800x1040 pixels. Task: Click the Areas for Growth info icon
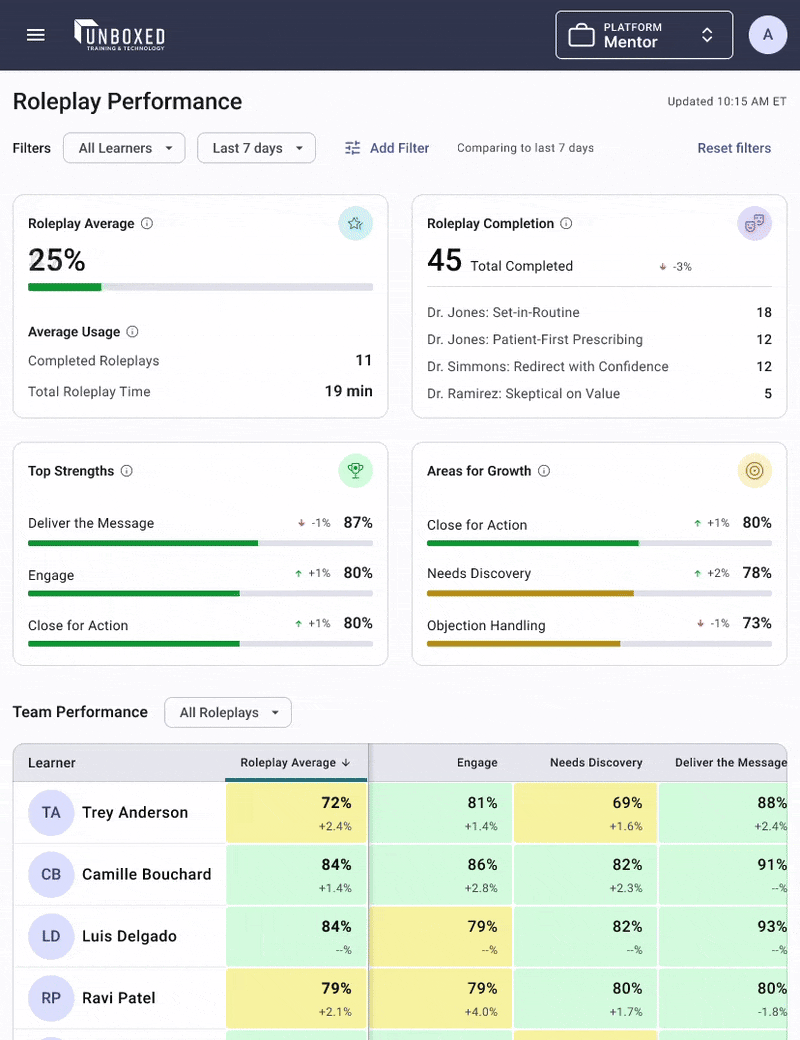[544, 471]
